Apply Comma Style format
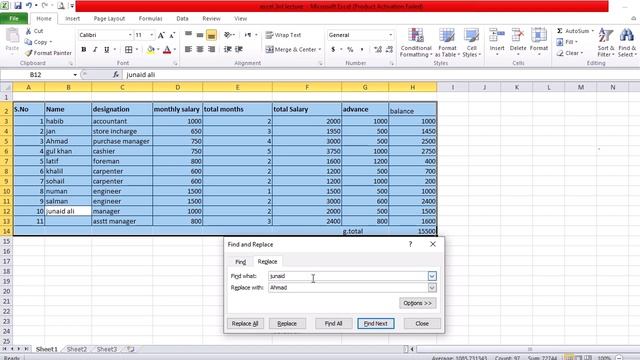Image resolution: width=640 pixels, height=360 pixels. (x=362, y=49)
